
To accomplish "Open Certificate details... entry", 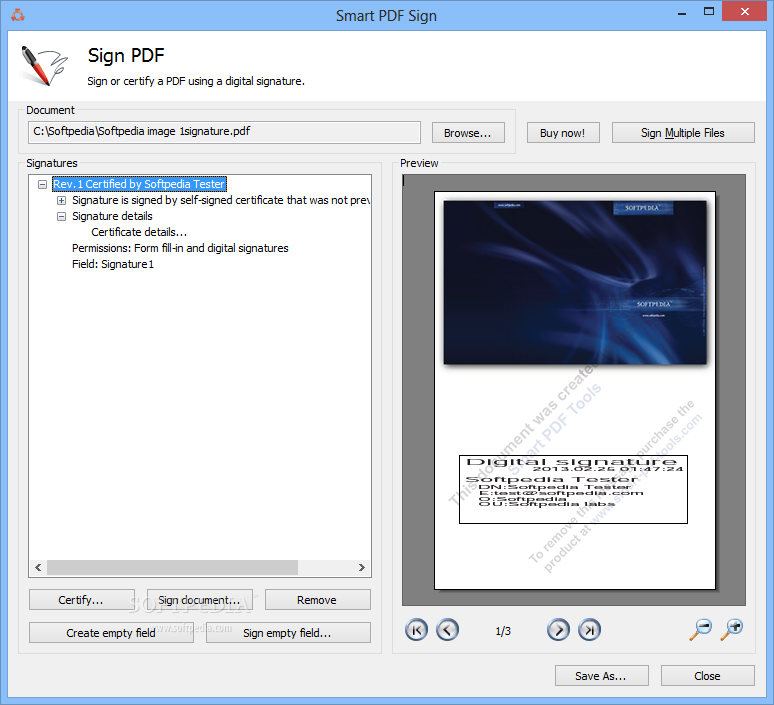I will (x=139, y=232).
